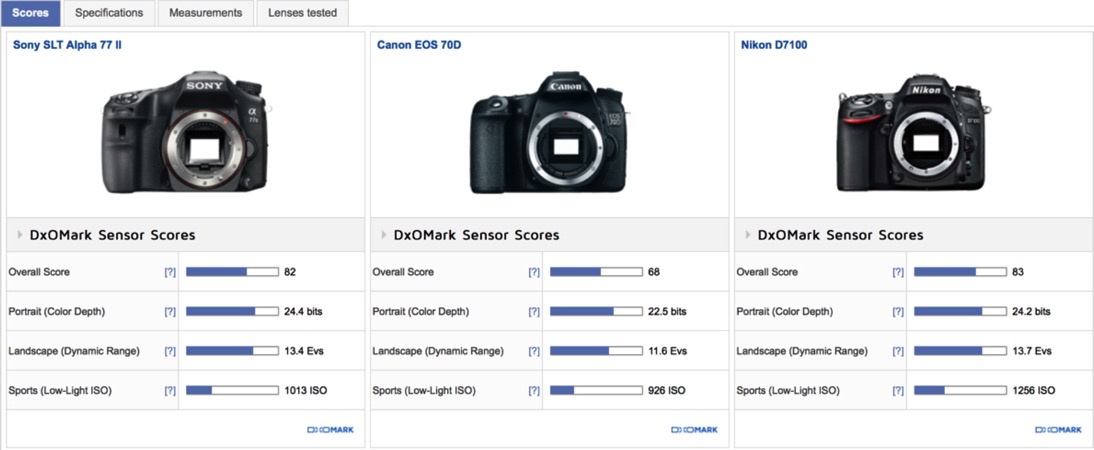This screenshot has height=450, width=1094.
Task: Select Canon's 22.5 bits value
Action: click(668, 312)
